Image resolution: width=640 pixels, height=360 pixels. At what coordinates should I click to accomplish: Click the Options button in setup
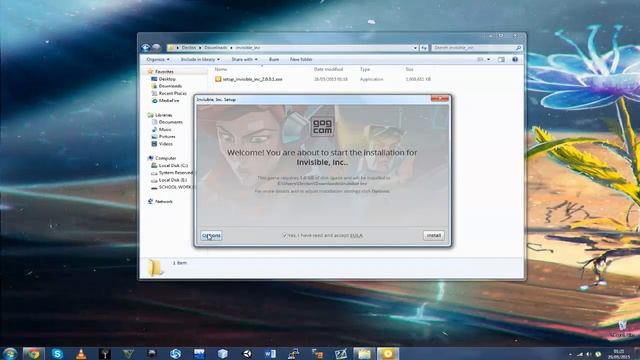point(211,236)
